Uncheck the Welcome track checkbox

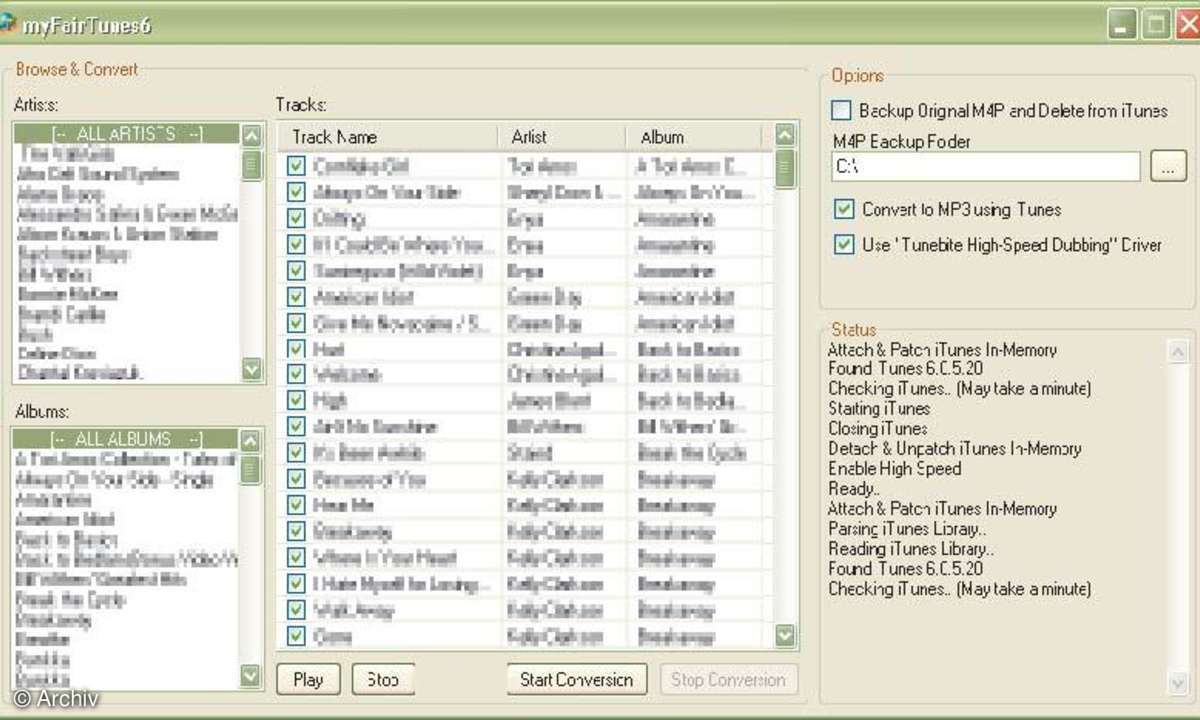(296, 375)
